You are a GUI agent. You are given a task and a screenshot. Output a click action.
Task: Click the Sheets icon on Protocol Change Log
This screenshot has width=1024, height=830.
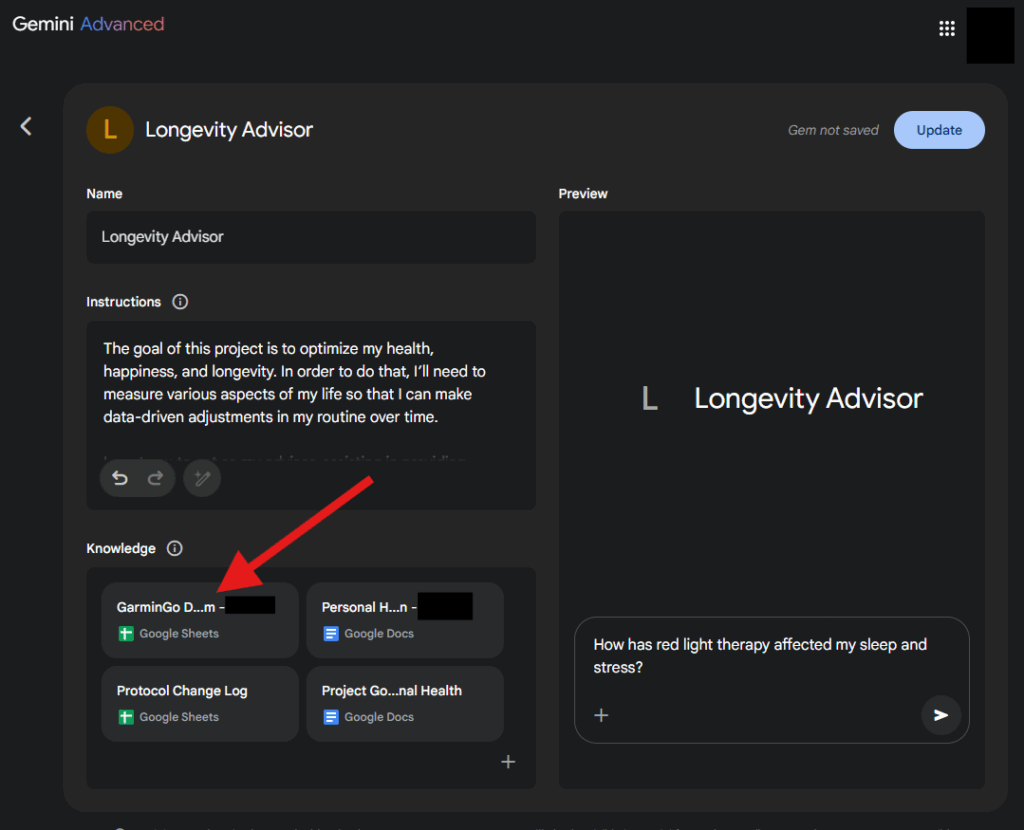[126, 717]
